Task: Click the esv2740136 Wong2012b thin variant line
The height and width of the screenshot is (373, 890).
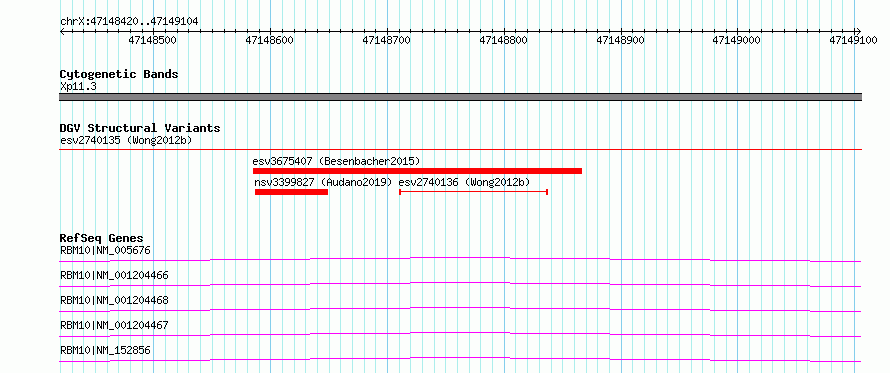Action: 473,192
